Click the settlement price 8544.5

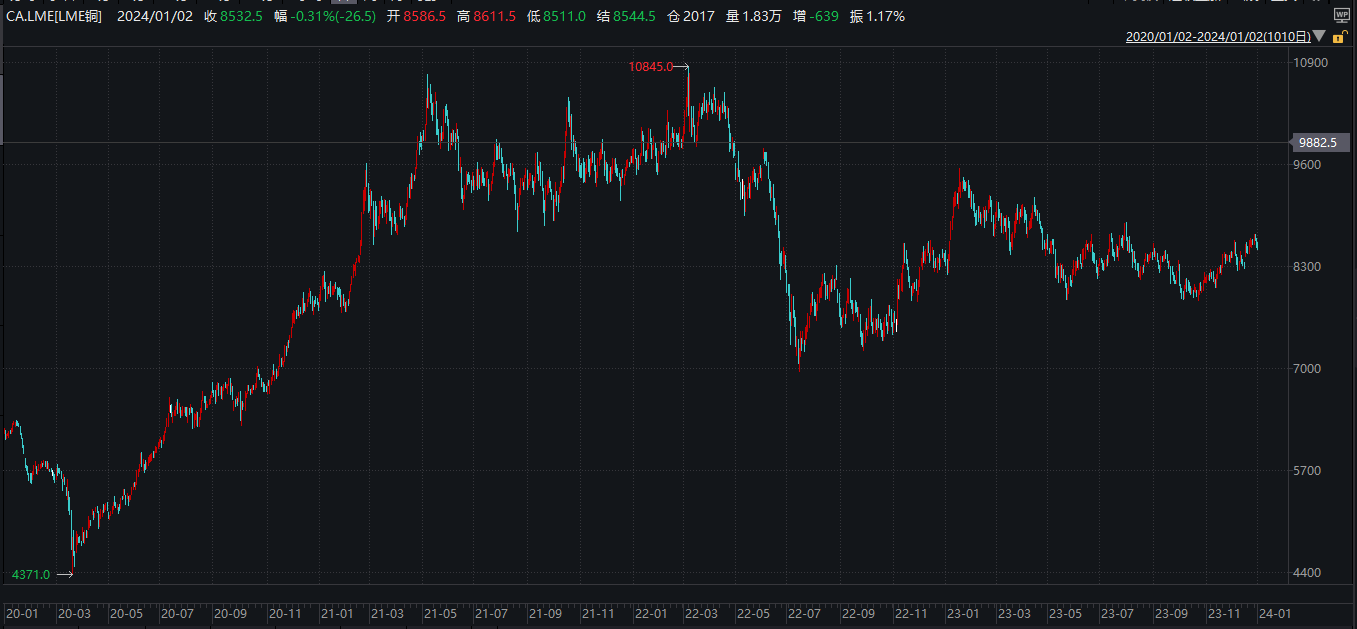coord(634,16)
